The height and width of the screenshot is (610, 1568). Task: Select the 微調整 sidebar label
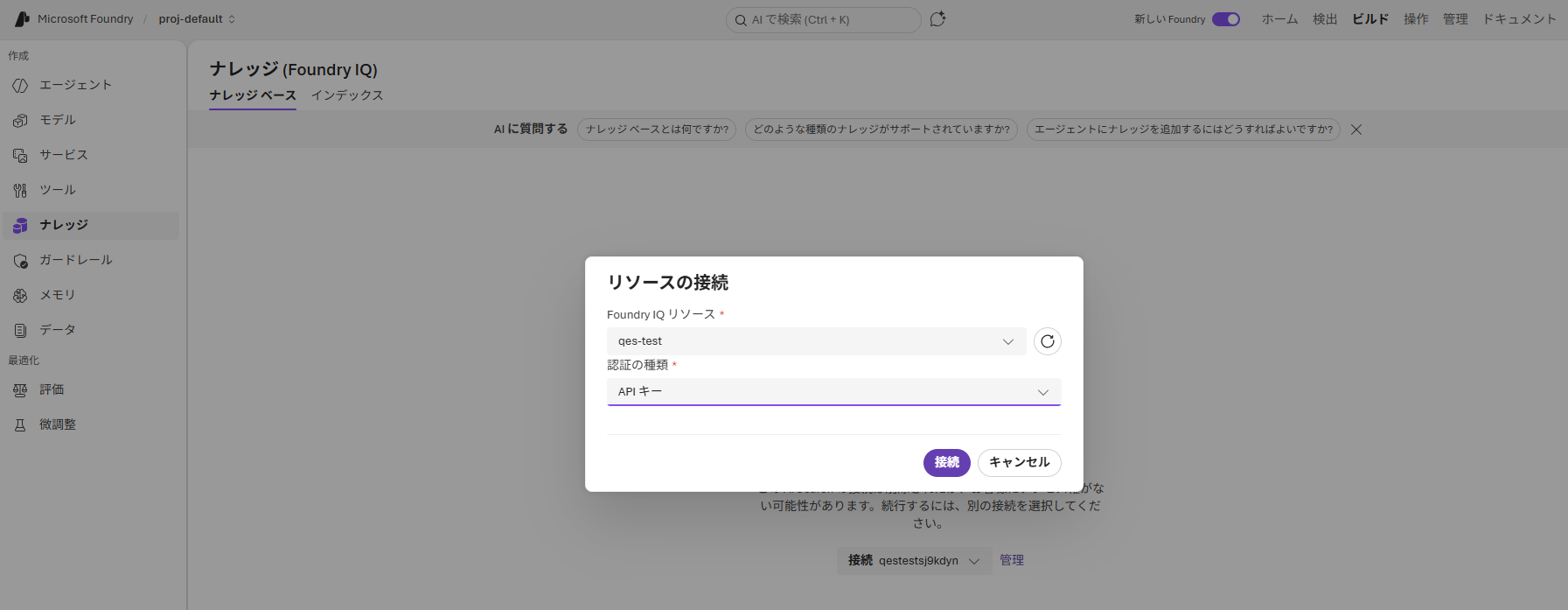[x=58, y=424]
